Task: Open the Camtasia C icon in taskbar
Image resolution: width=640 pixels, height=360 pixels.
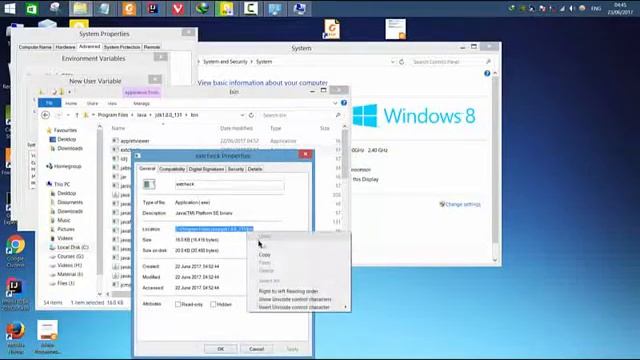Action: (x=250, y=9)
